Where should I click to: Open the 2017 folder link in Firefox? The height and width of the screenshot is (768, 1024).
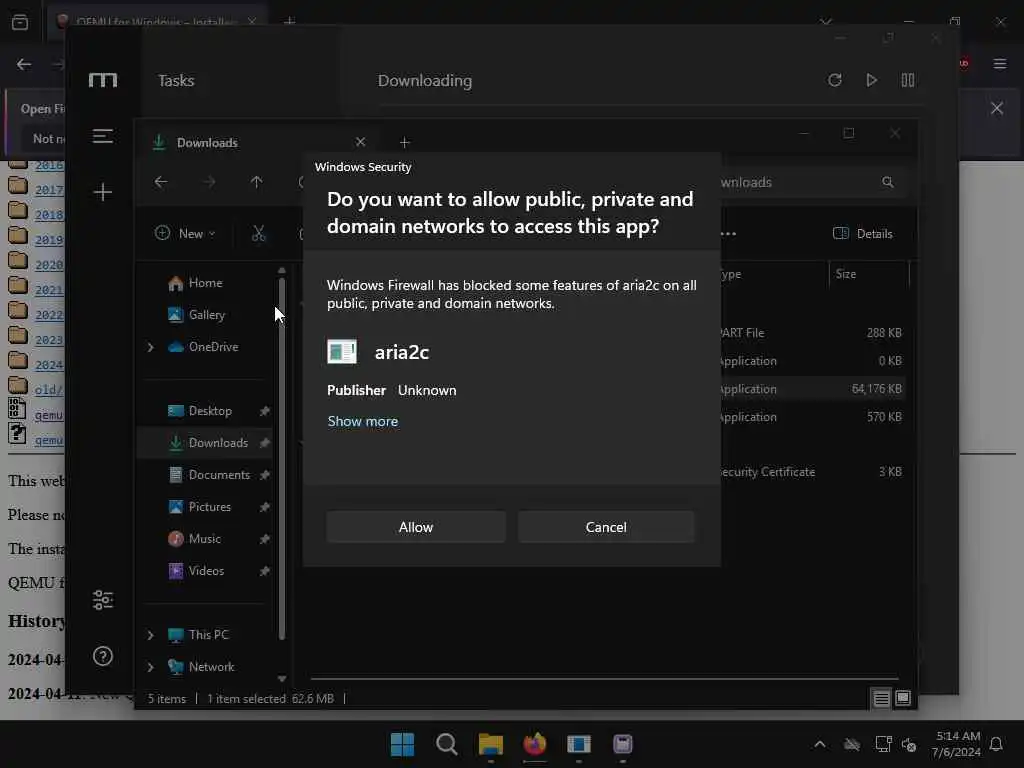(x=49, y=190)
